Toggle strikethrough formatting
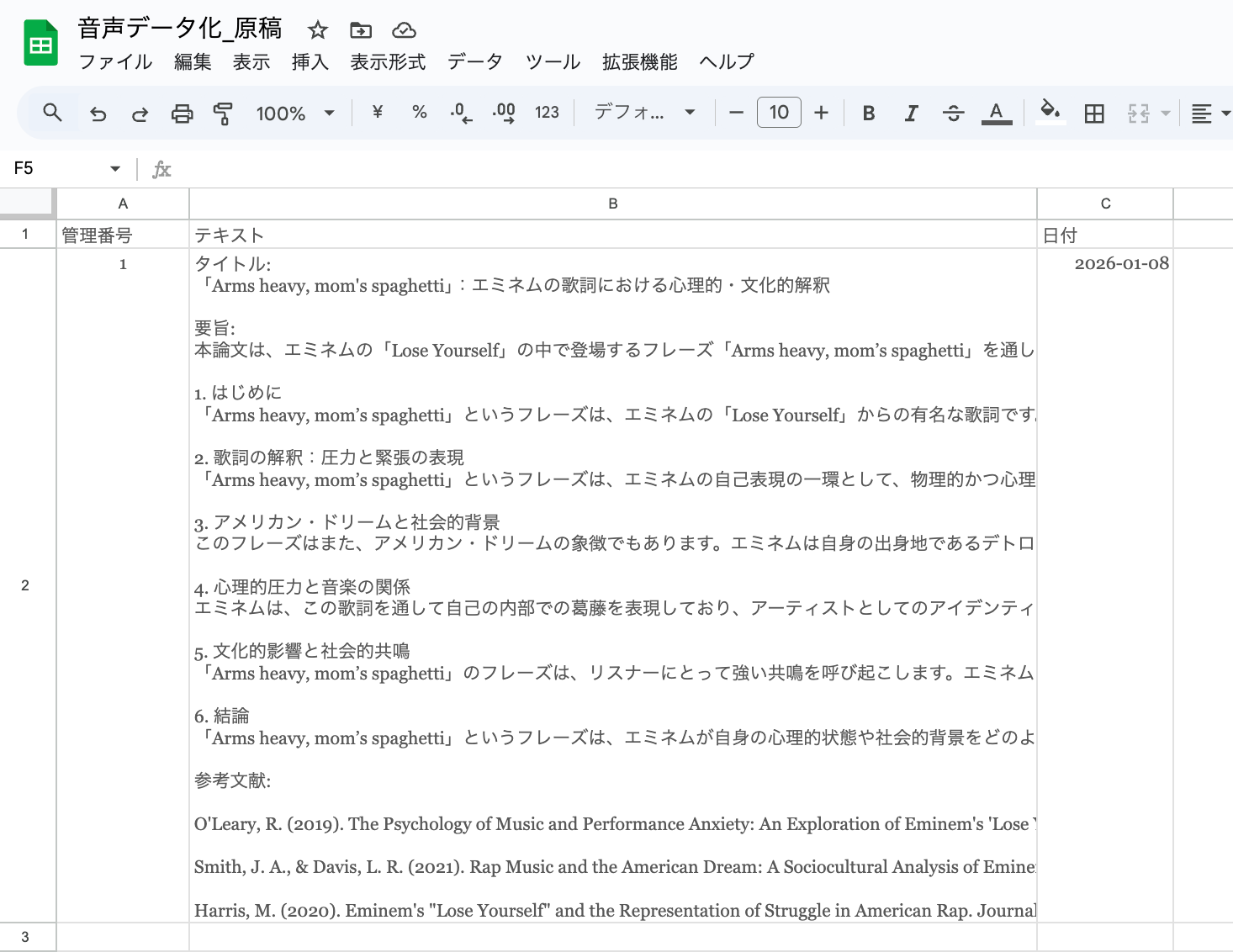 coord(953,113)
